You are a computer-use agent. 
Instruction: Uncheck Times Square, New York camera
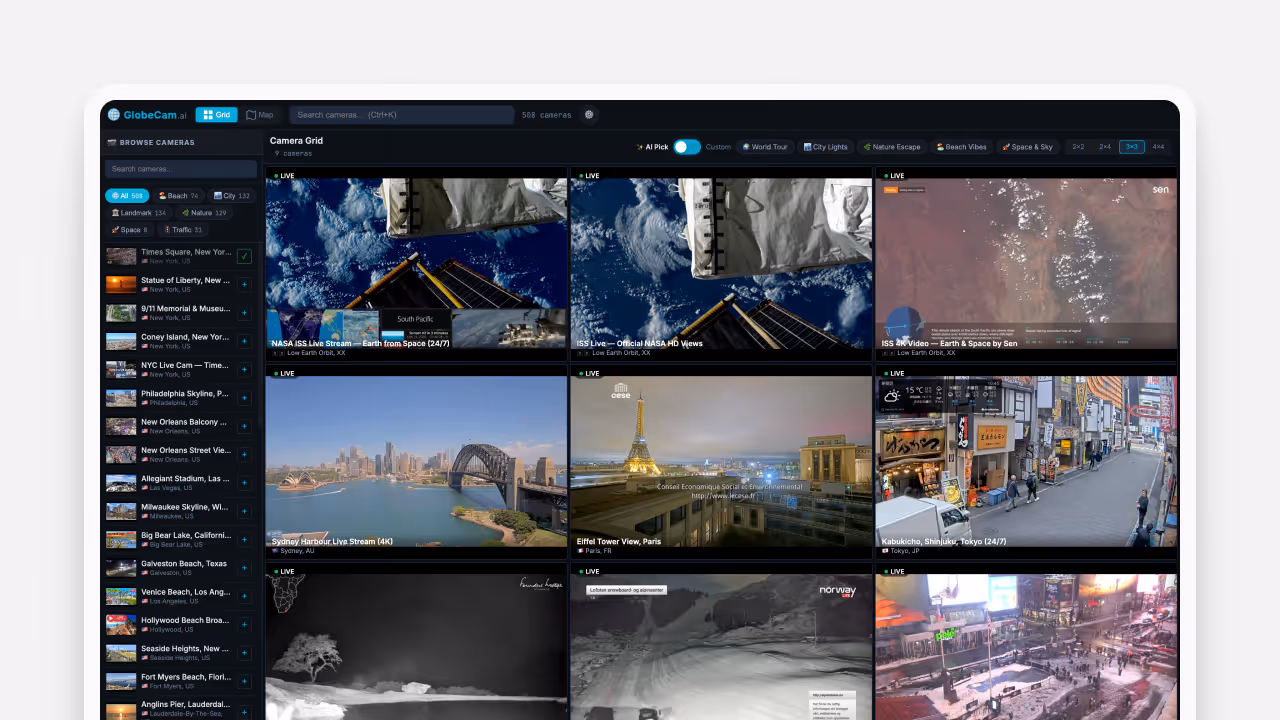(x=245, y=256)
